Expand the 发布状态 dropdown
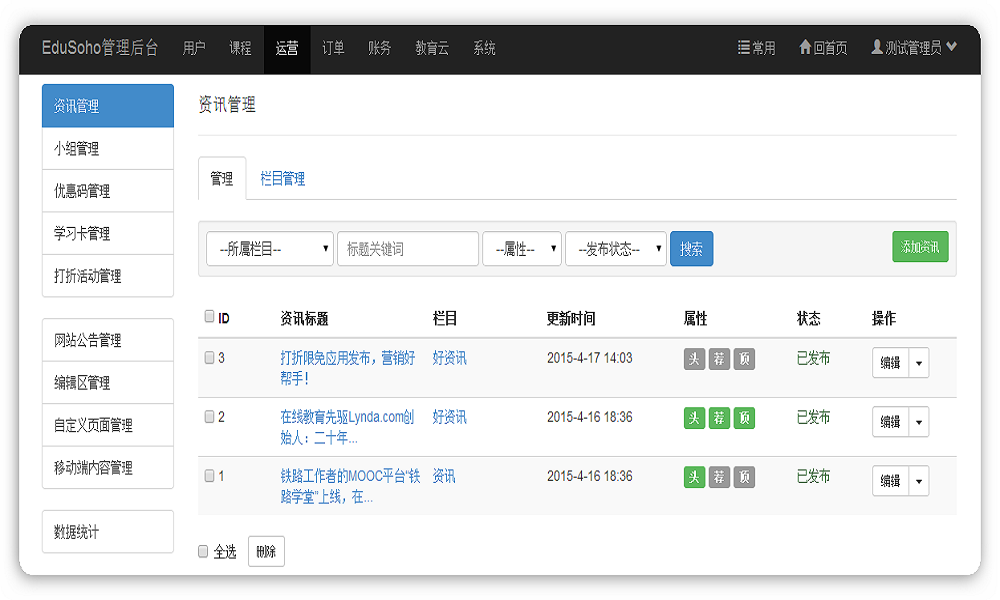 tap(615, 249)
